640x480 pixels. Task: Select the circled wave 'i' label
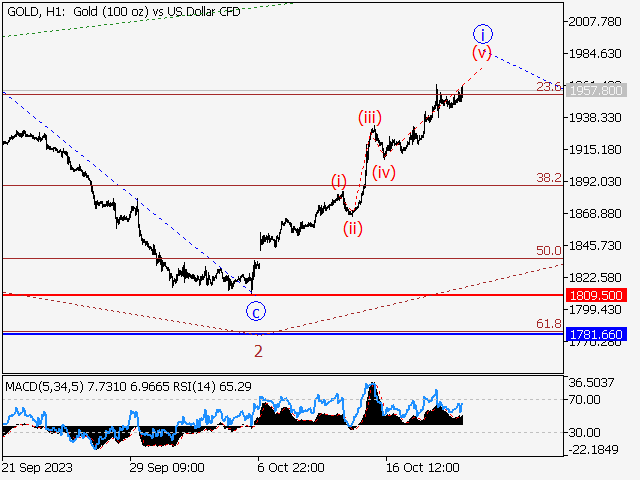coord(483,34)
